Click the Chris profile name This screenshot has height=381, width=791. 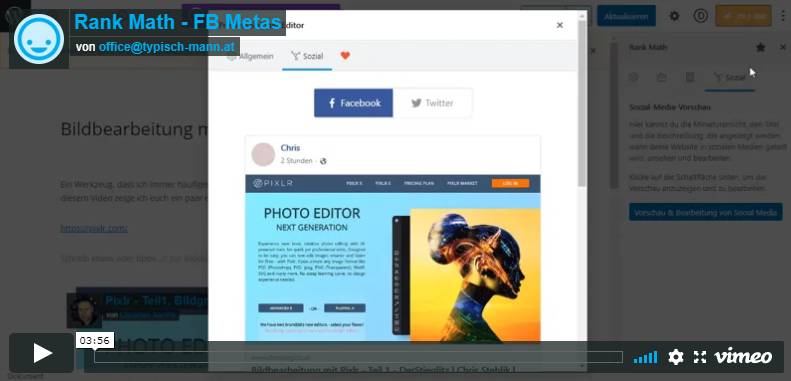click(290, 148)
